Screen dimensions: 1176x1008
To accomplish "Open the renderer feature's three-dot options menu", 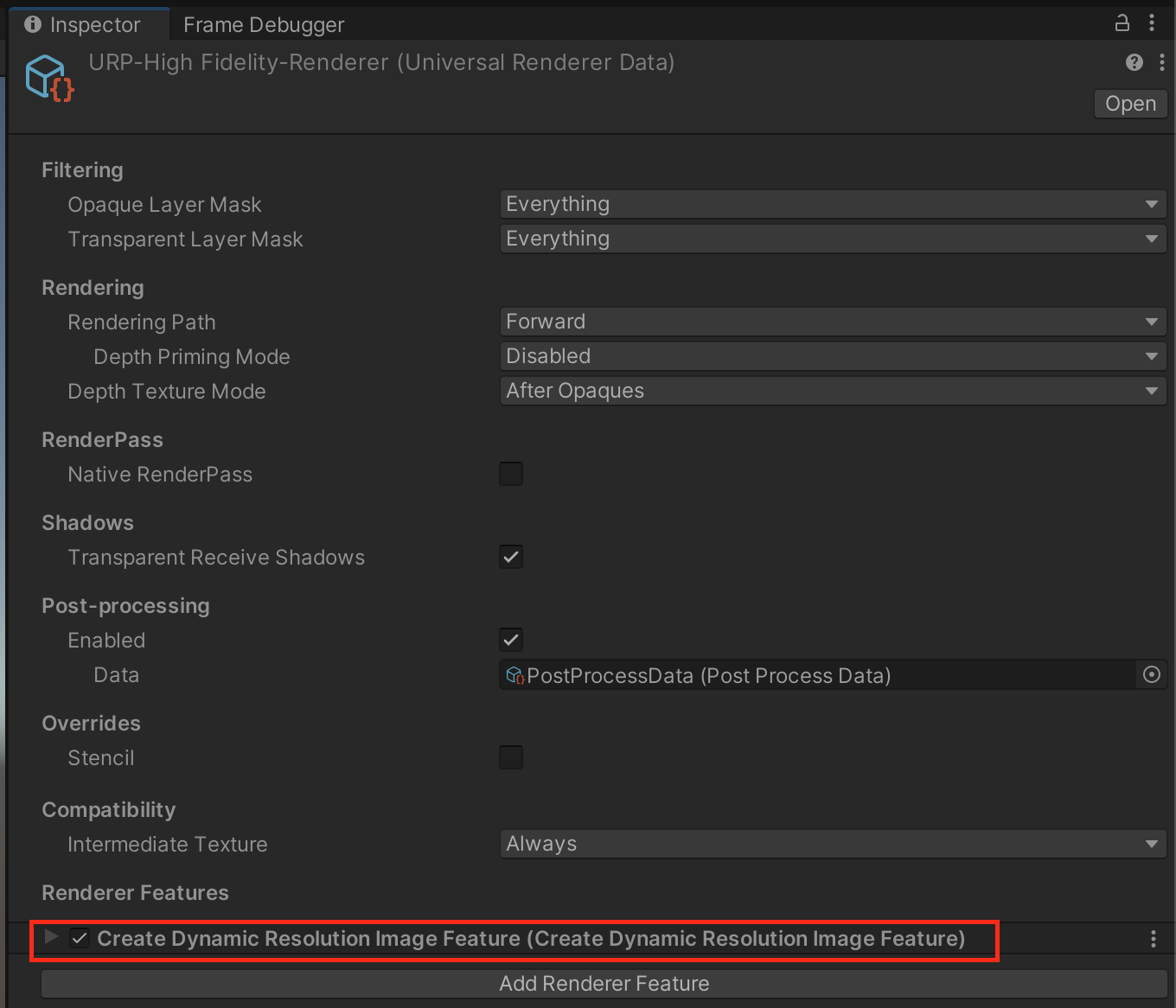I will (1154, 939).
